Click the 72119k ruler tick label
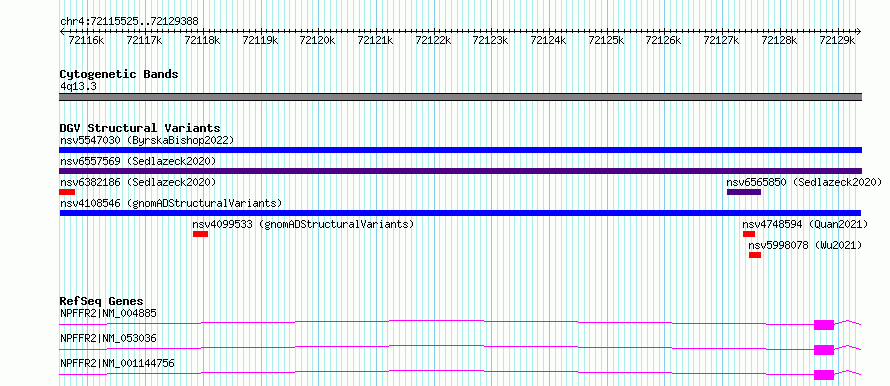The height and width of the screenshot is (386, 890). click(261, 40)
